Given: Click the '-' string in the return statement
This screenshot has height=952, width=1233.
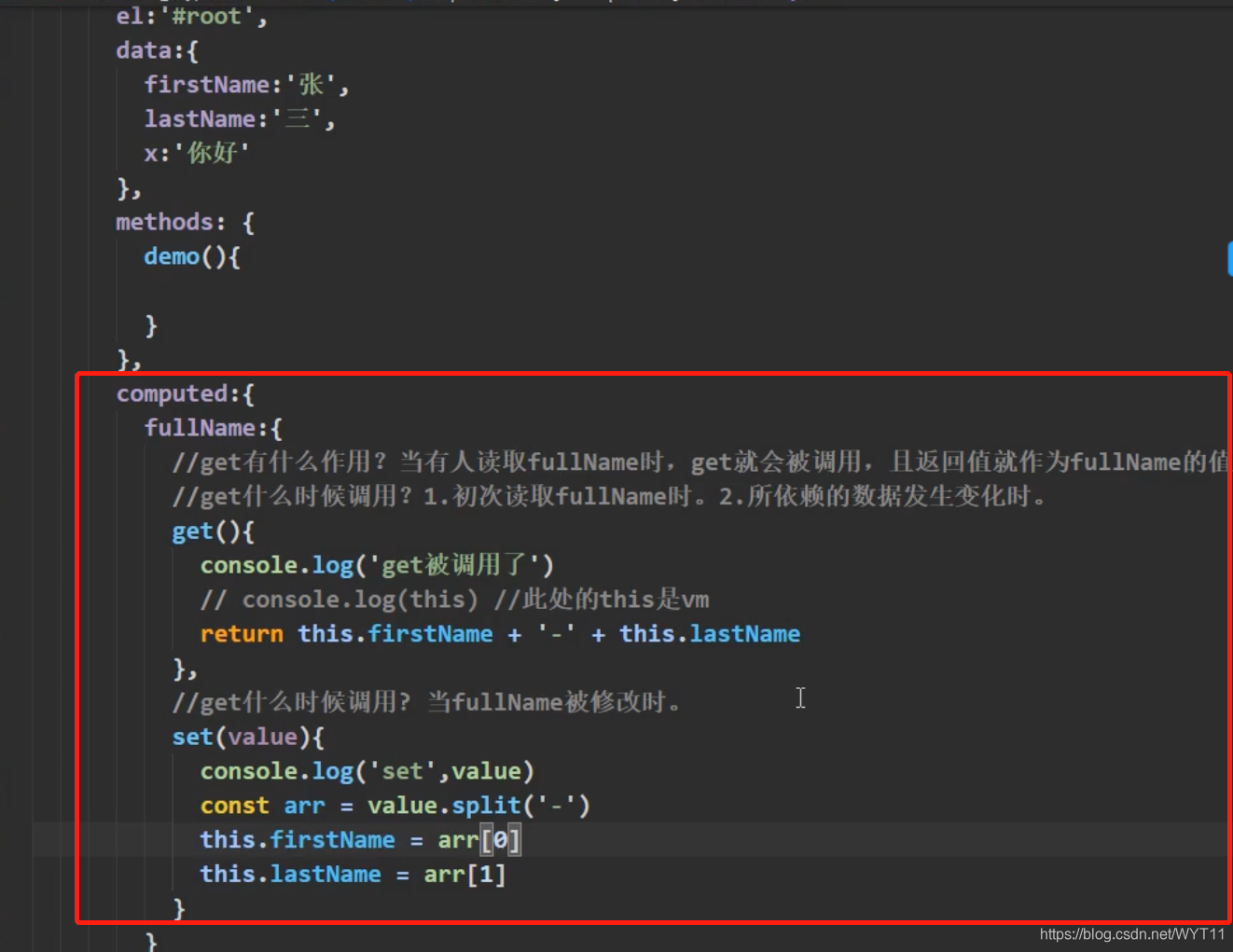Looking at the screenshot, I should click(x=556, y=634).
